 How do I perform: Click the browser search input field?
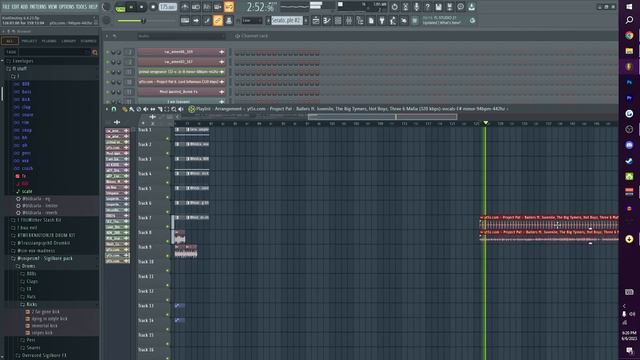[x=47, y=52]
